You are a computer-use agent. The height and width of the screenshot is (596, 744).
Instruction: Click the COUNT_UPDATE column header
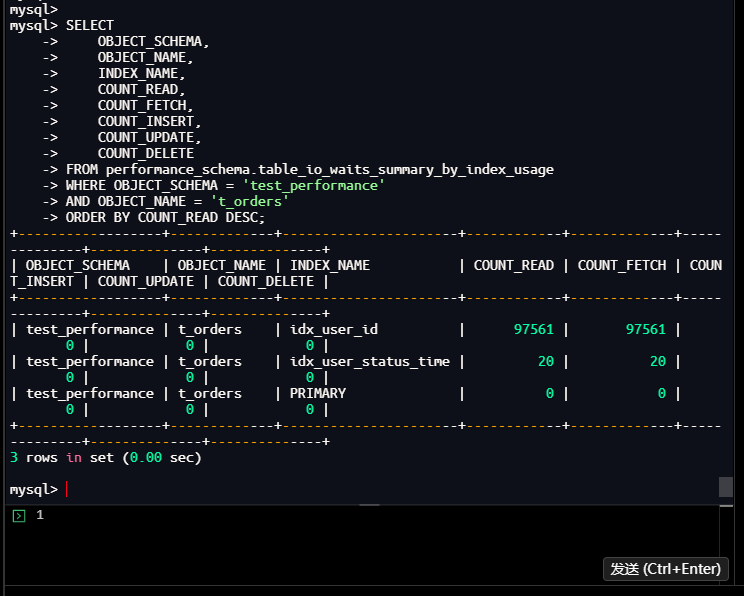tap(146, 282)
